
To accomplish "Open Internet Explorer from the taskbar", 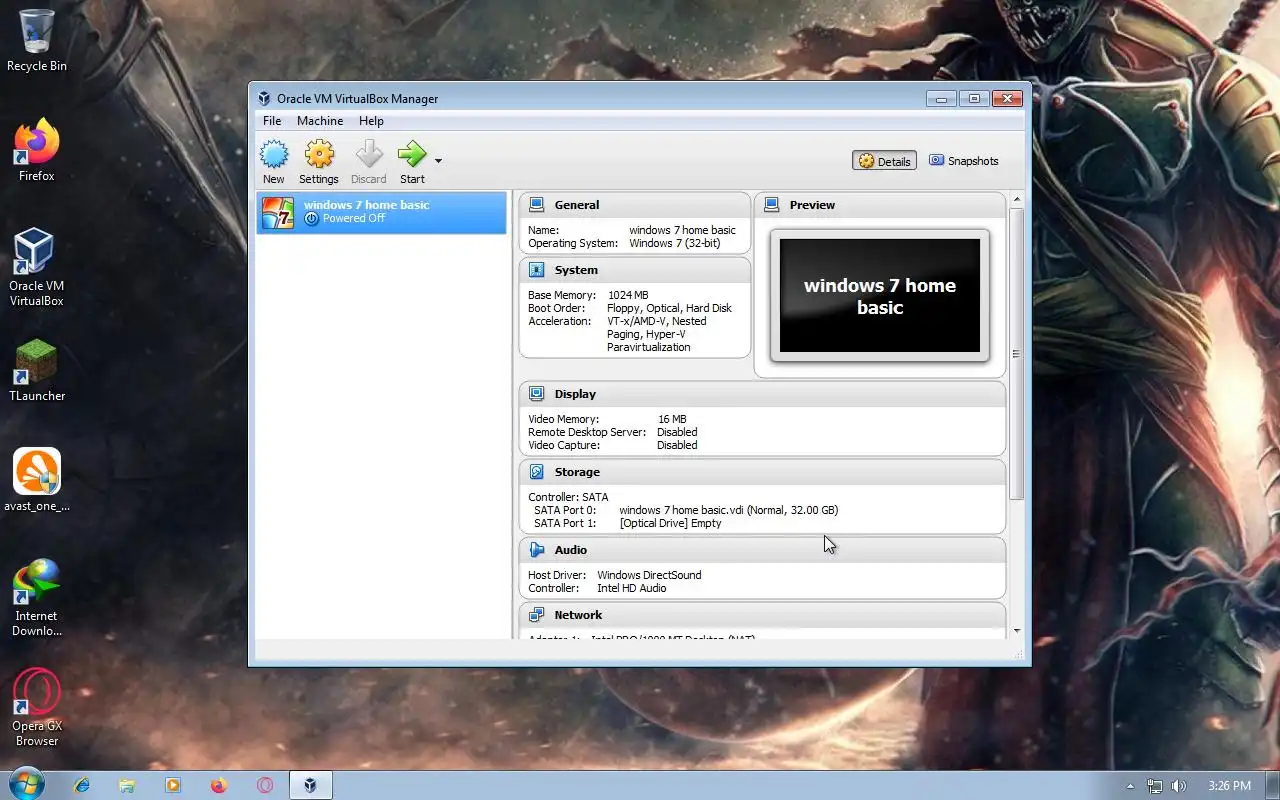I will (x=82, y=785).
